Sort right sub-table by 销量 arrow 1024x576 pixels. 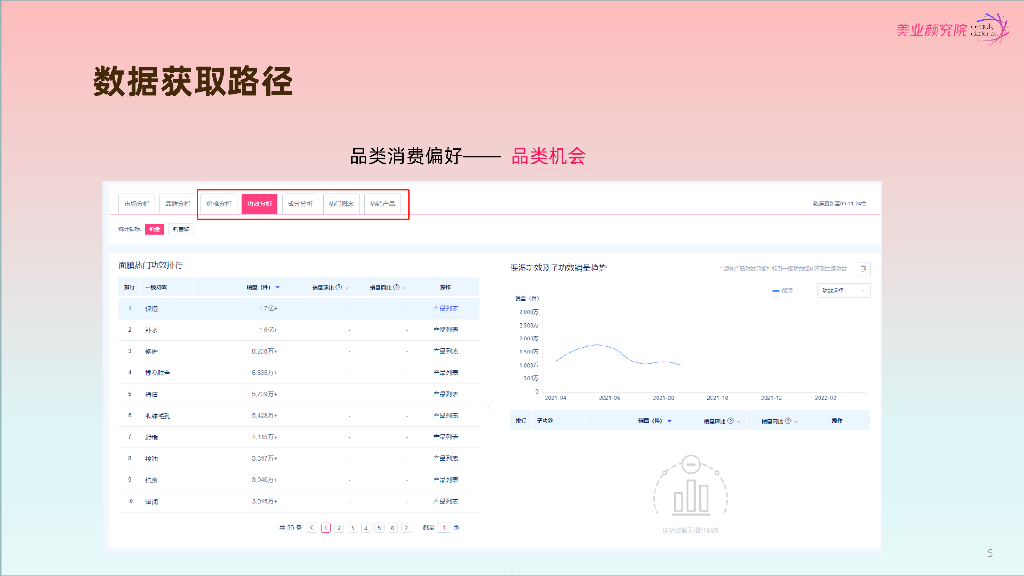pyautogui.click(x=669, y=421)
